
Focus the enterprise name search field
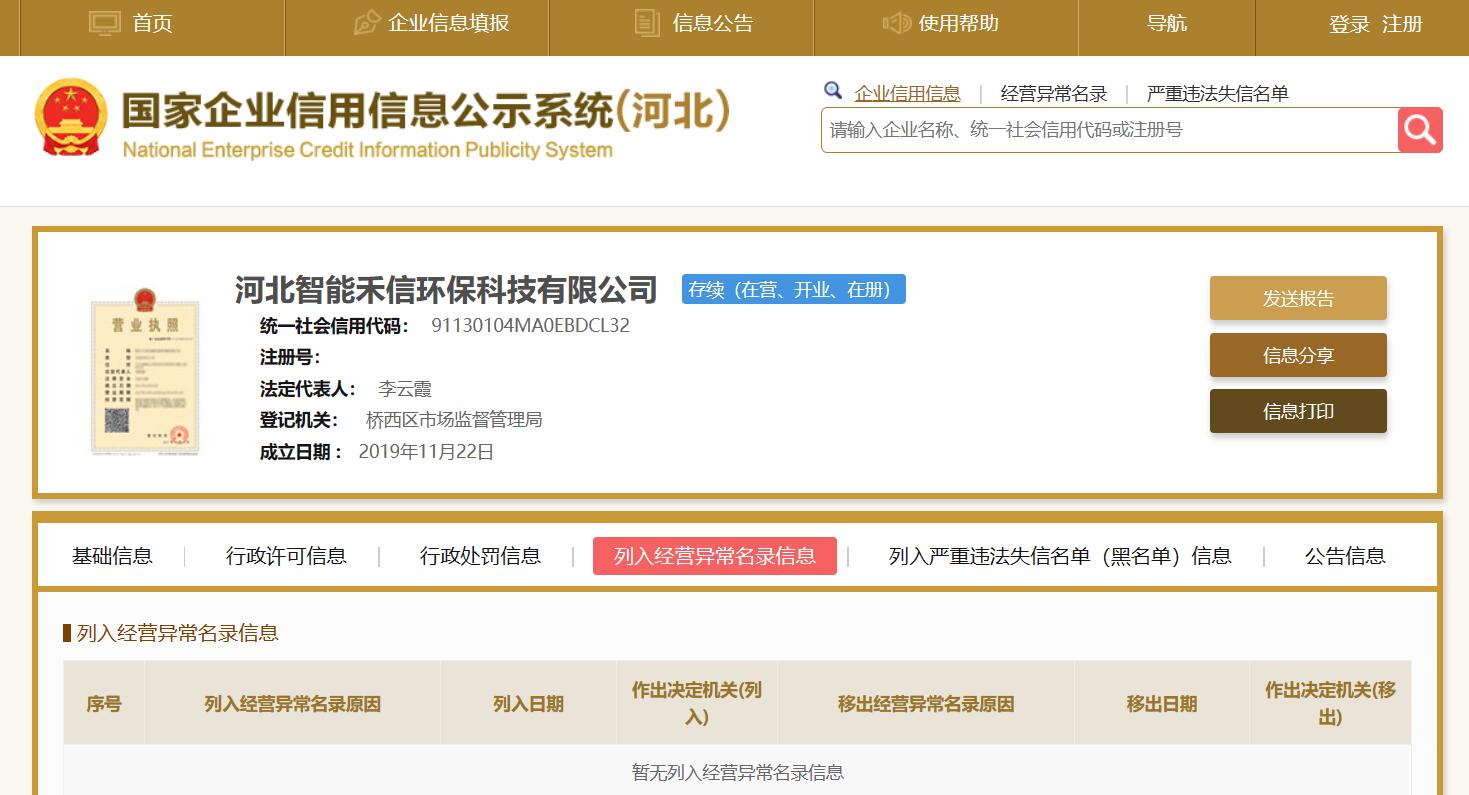click(x=1109, y=130)
